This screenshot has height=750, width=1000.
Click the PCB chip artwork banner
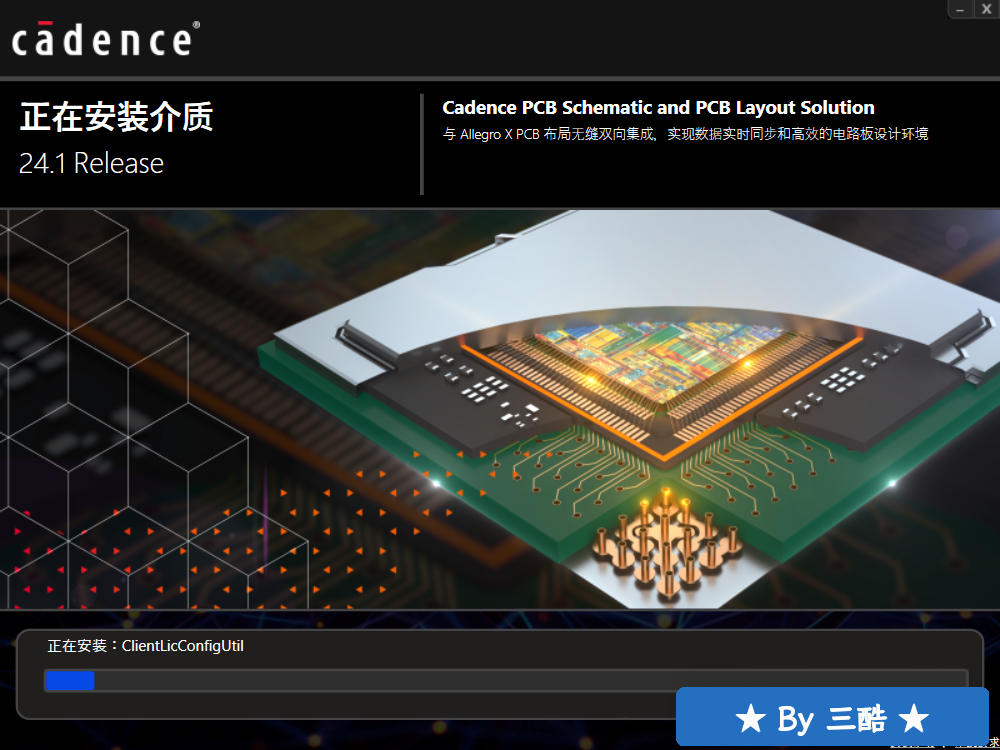point(500,409)
